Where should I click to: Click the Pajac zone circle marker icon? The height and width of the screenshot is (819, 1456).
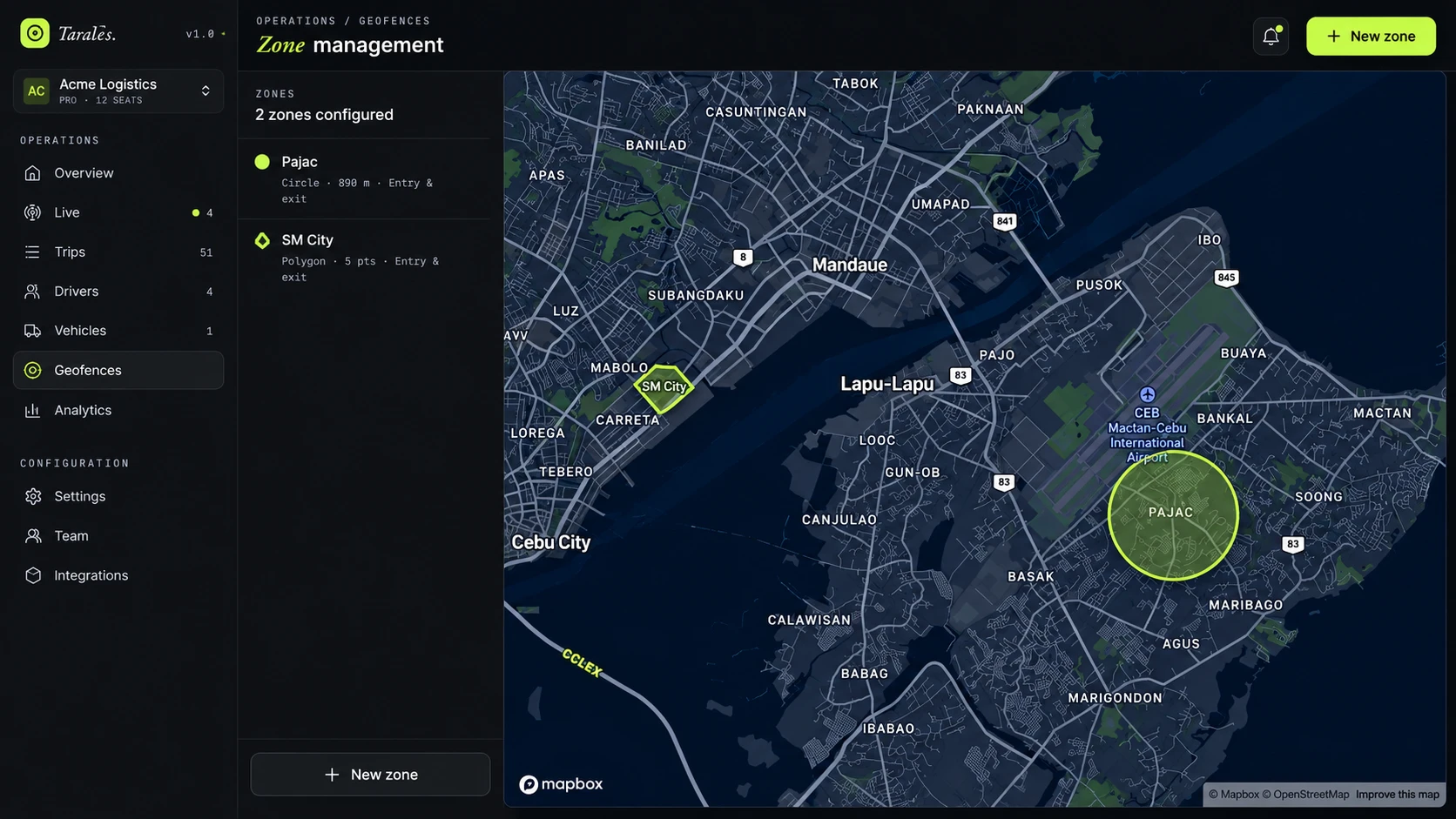262,162
